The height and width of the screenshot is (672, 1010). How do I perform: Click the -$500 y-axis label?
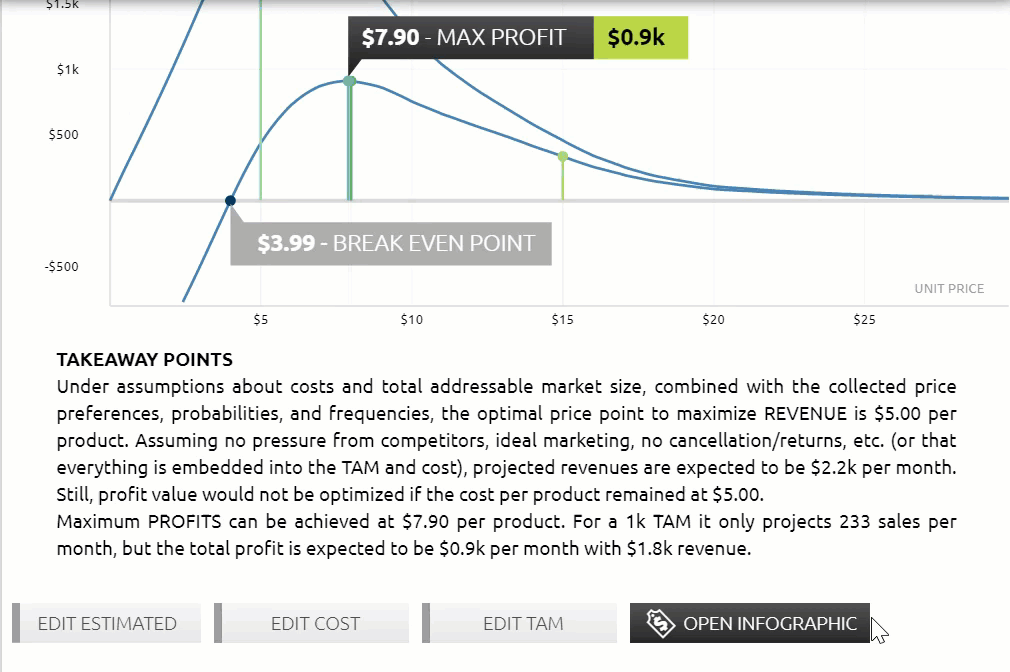pyautogui.click(x=62, y=267)
